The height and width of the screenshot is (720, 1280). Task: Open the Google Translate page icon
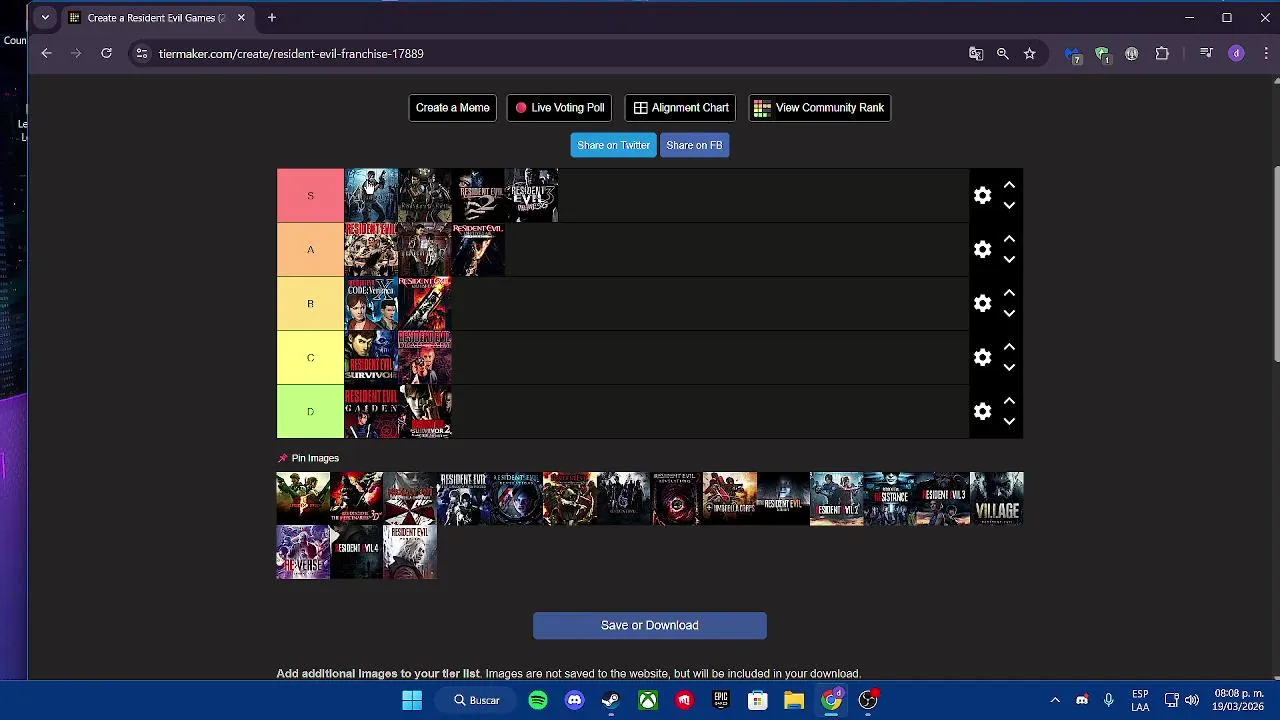point(976,53)
